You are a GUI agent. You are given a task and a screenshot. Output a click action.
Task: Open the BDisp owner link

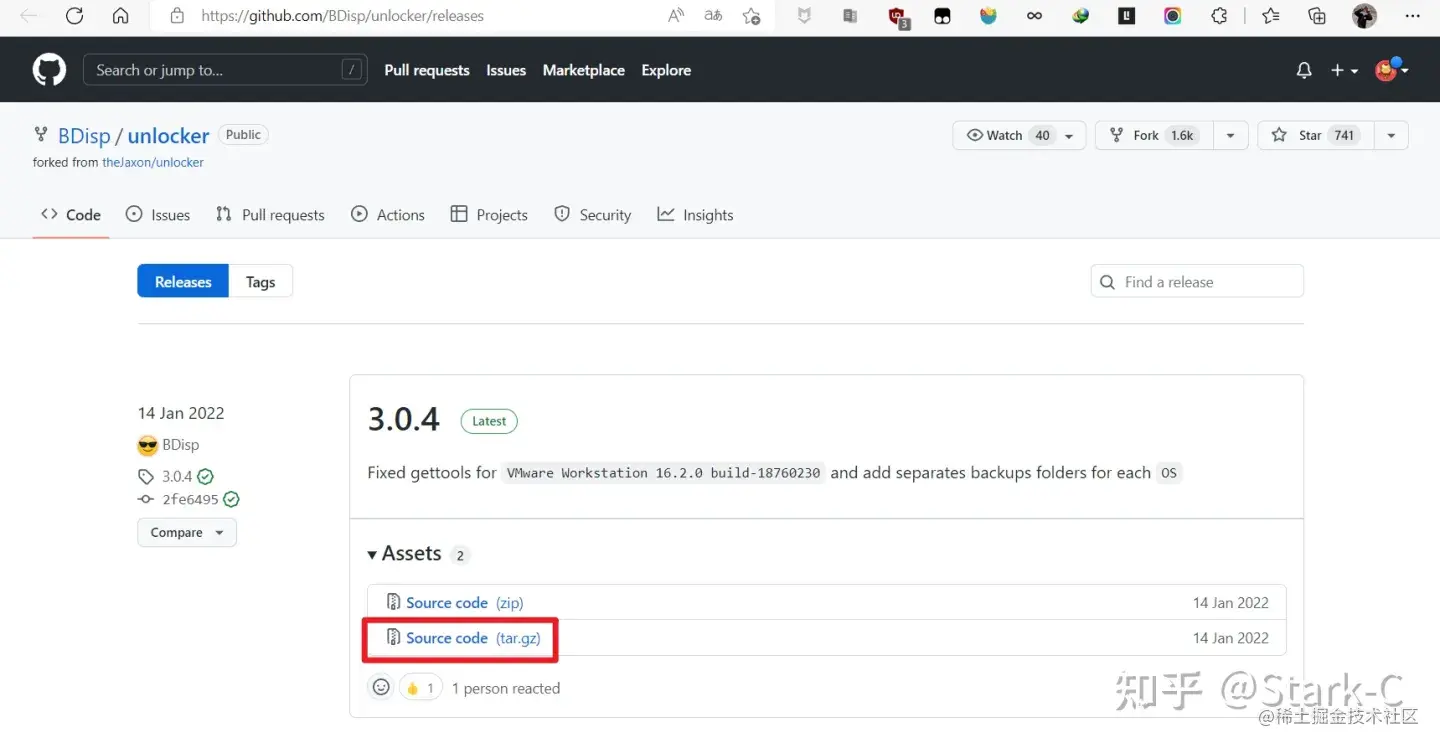coord(84,136)
